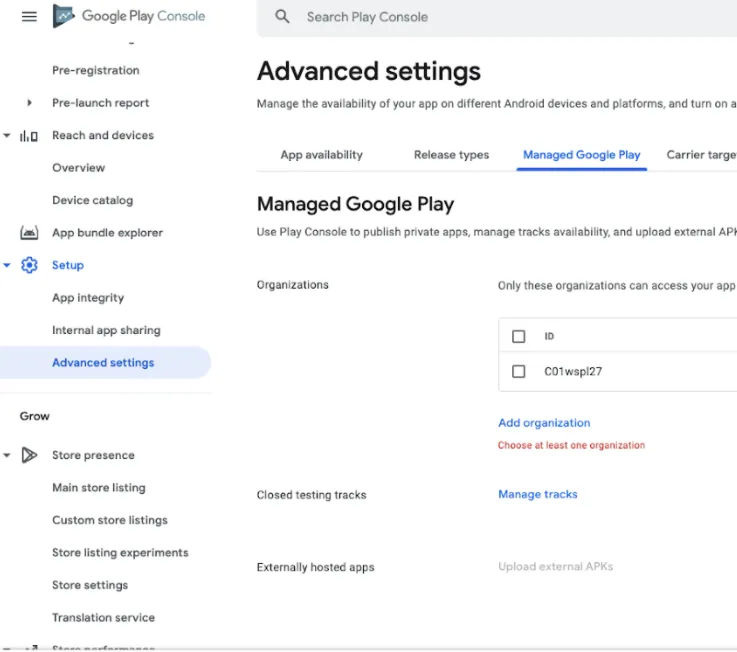Select the Managed Google Play tab
This screenshot has width=737, height=652.
(x=581, y=155)
